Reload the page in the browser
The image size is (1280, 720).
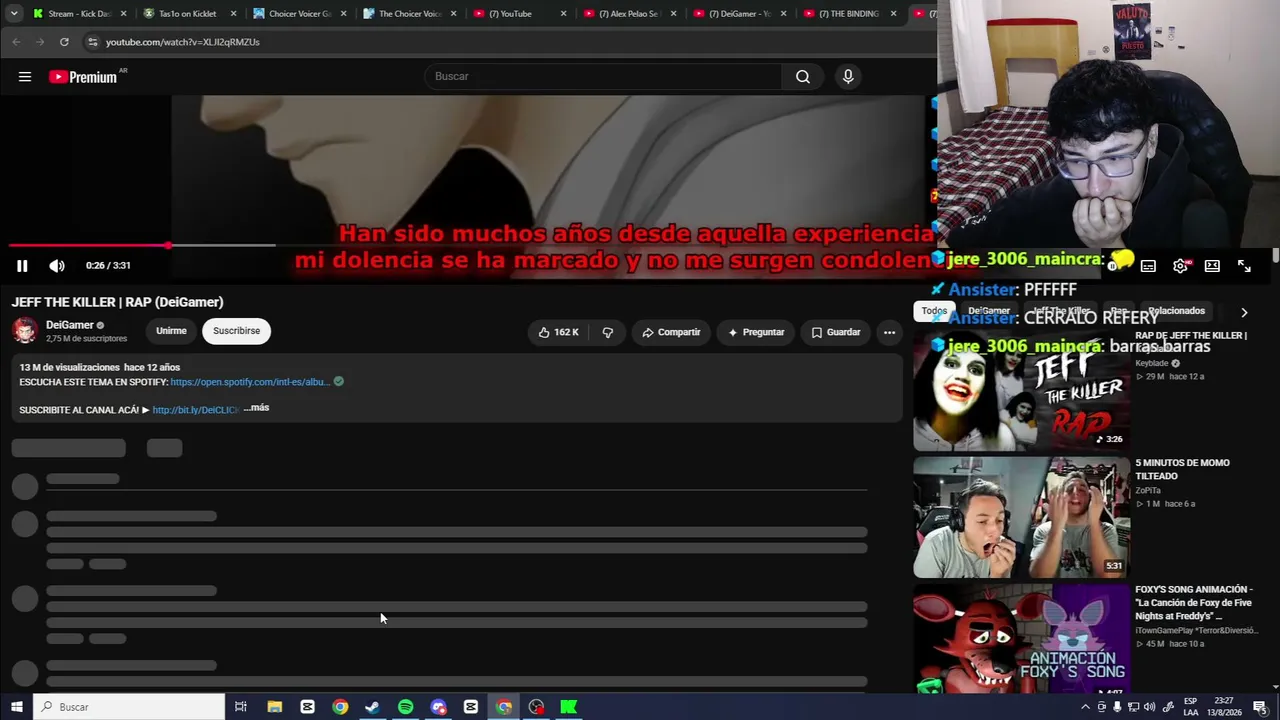[x=64, y=42]
